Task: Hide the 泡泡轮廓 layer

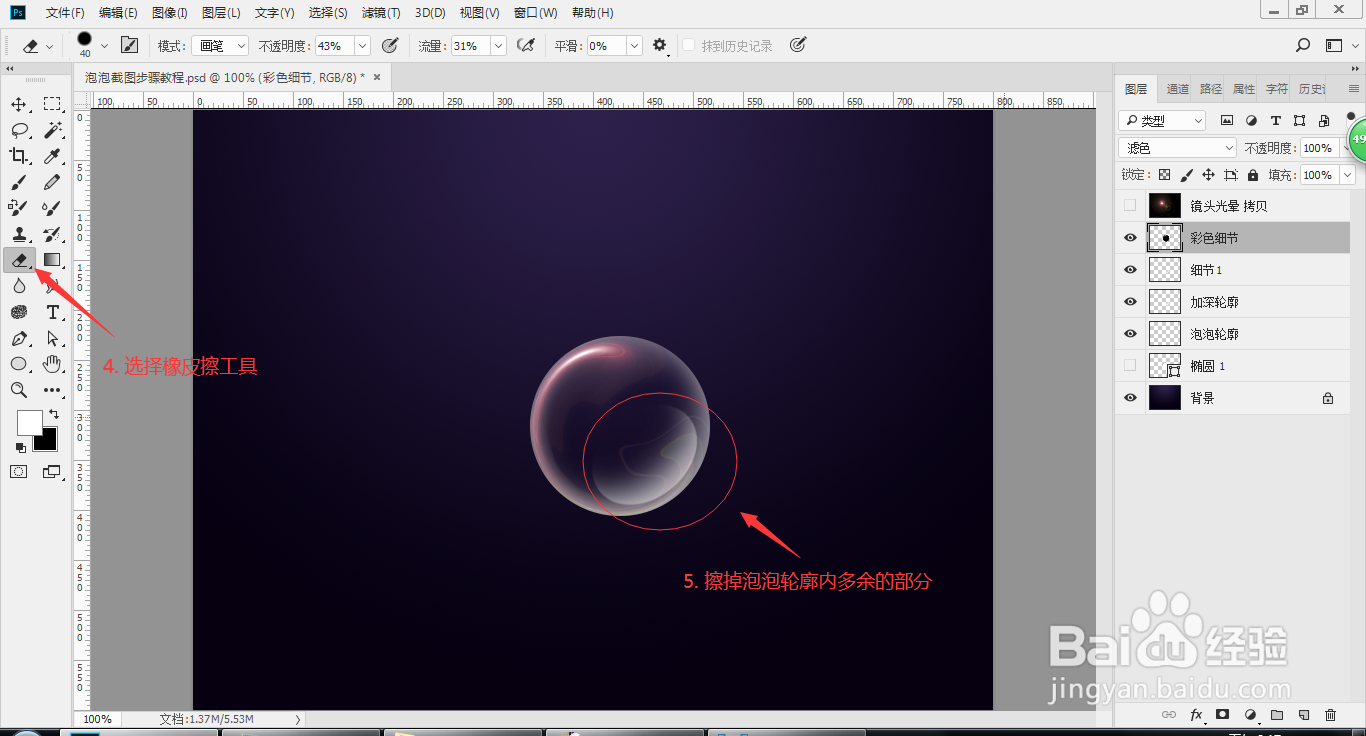Action: coord(1130,334)
